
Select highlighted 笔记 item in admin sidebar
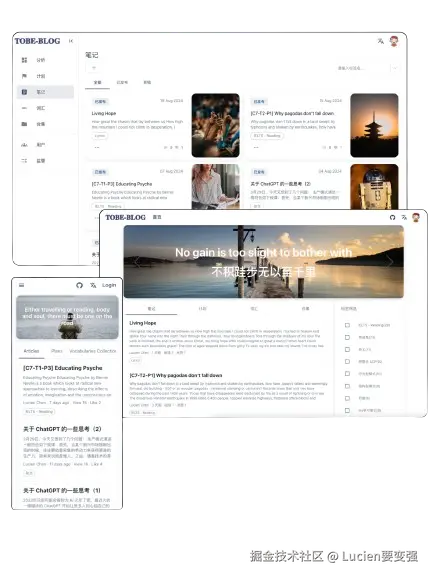(45, 92)
